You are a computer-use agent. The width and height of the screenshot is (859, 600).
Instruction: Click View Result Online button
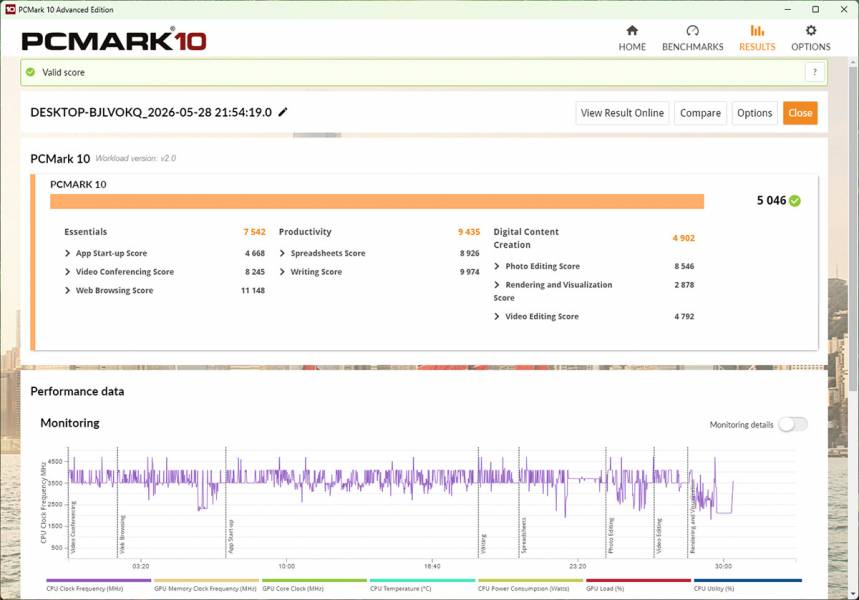pyautogui.click(x=622, y=113)
